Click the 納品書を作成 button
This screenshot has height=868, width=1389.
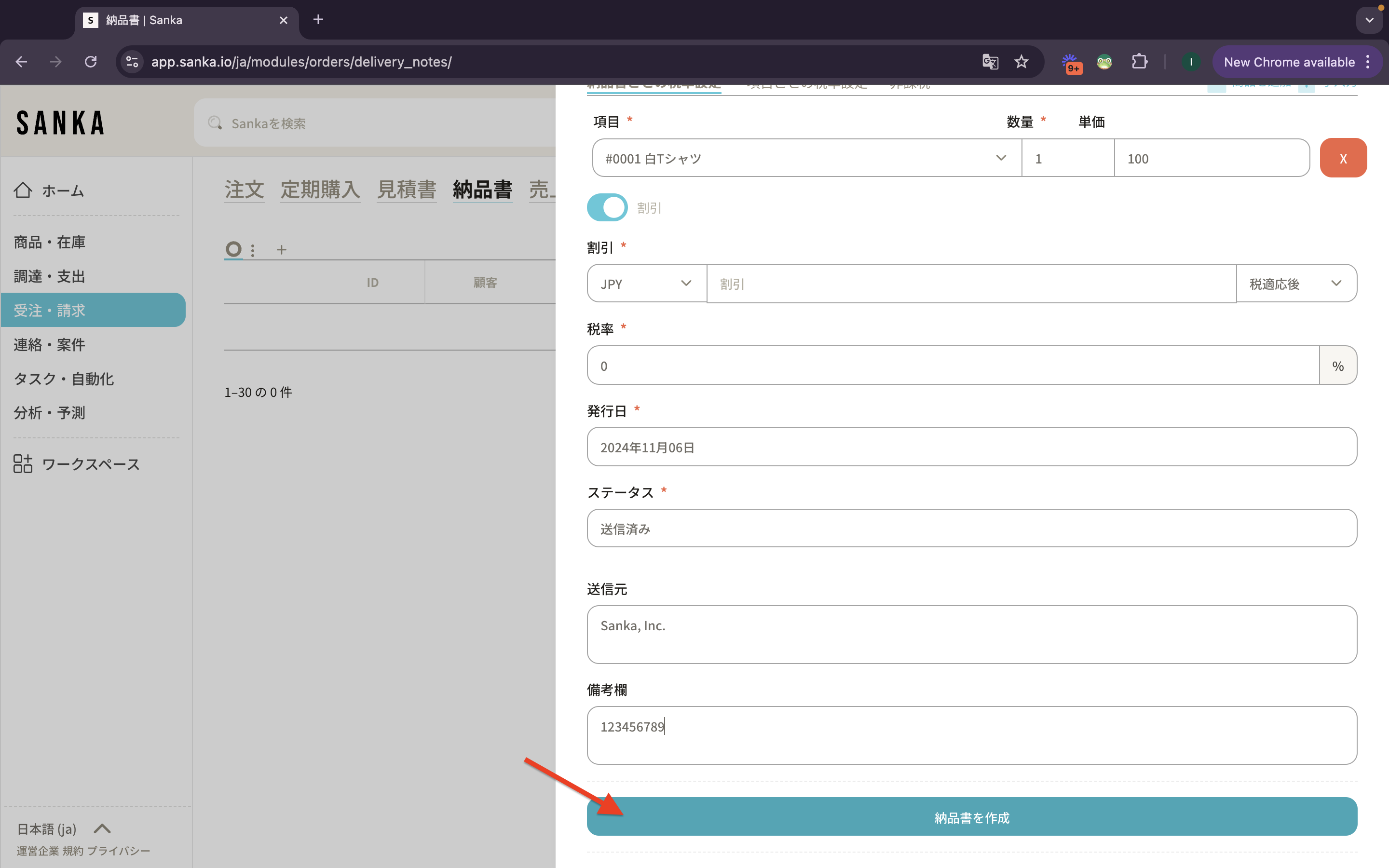pyautogui.click(x=971, y=817)
